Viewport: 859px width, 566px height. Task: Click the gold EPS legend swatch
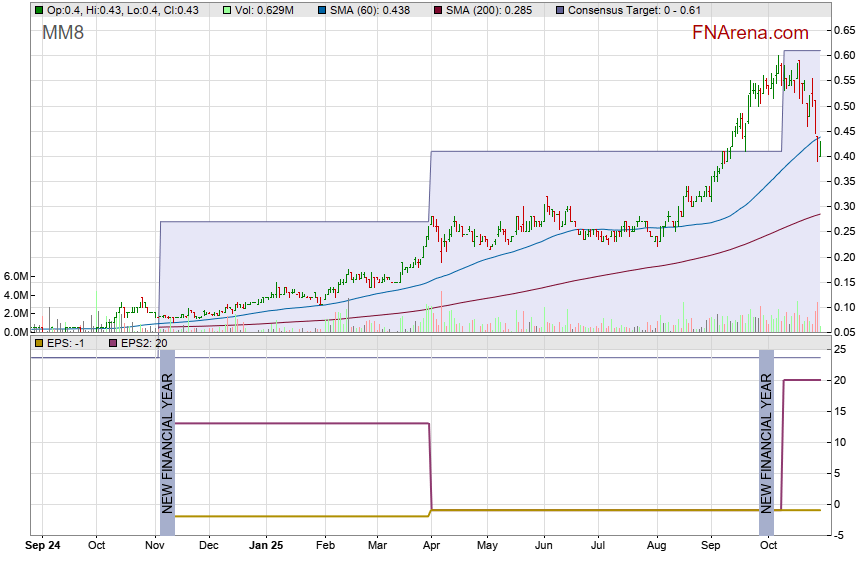(x=39, y=343)
